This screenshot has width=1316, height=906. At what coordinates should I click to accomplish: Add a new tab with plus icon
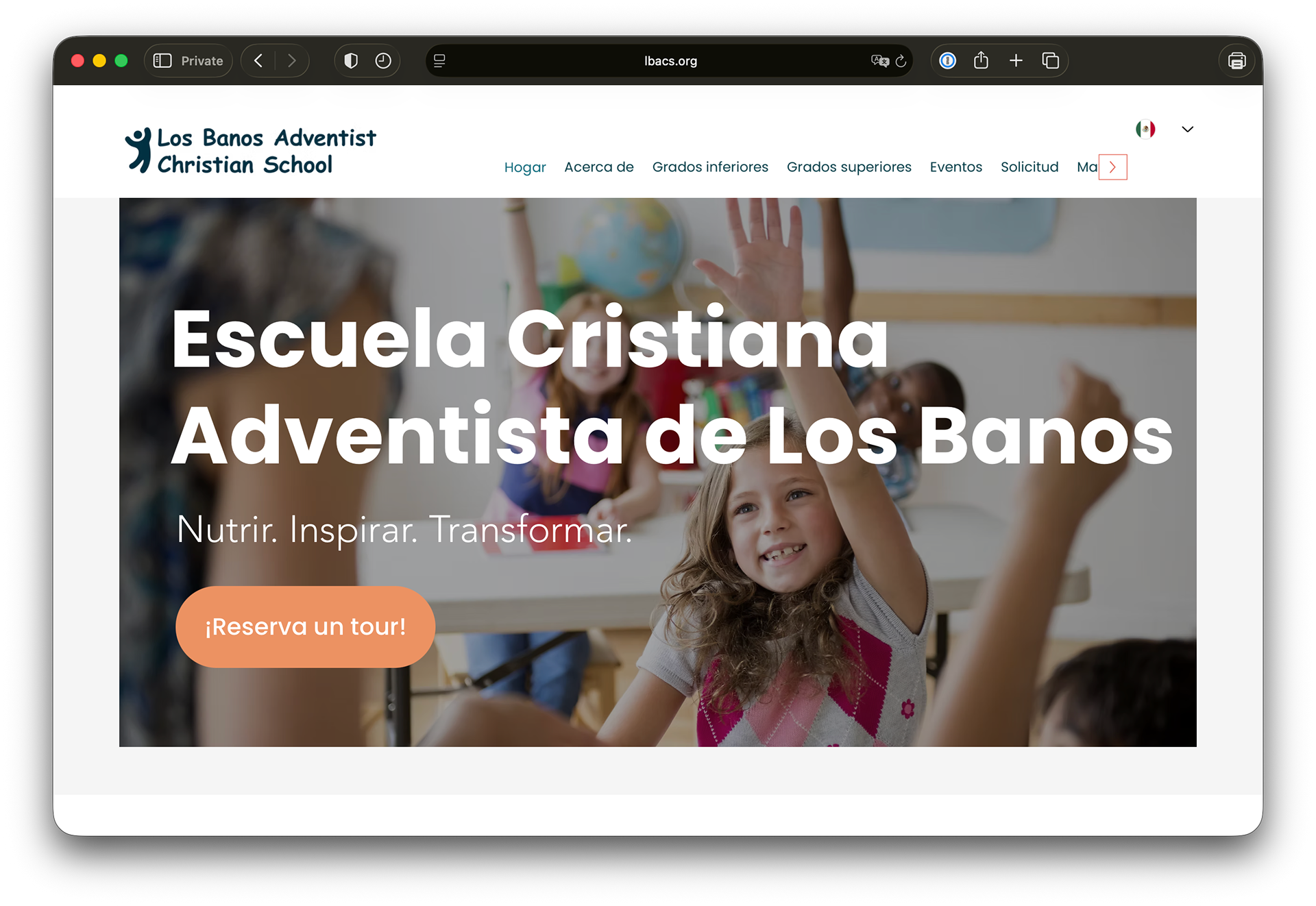(x=1016, y=61)
